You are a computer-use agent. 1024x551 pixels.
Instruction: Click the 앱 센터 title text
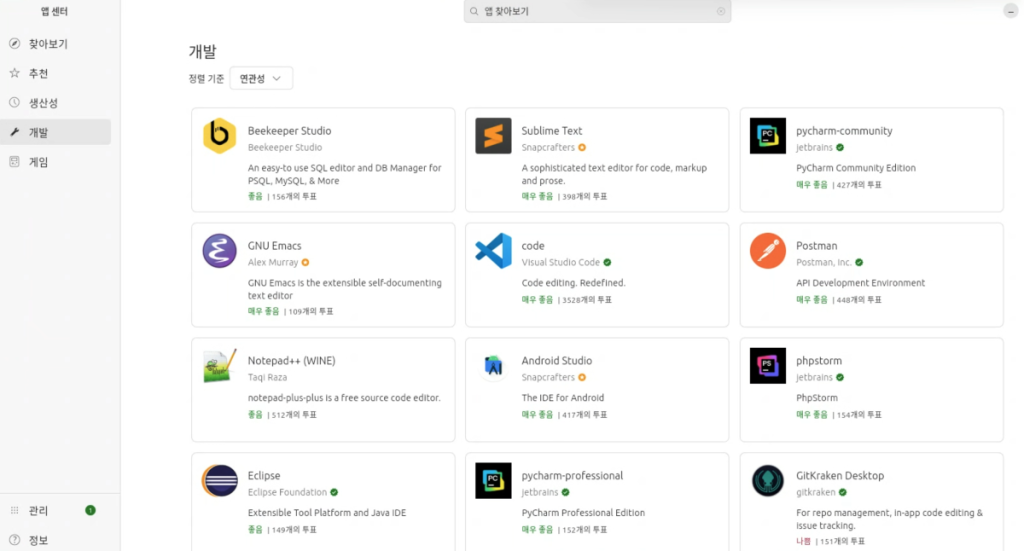point(54,11)
